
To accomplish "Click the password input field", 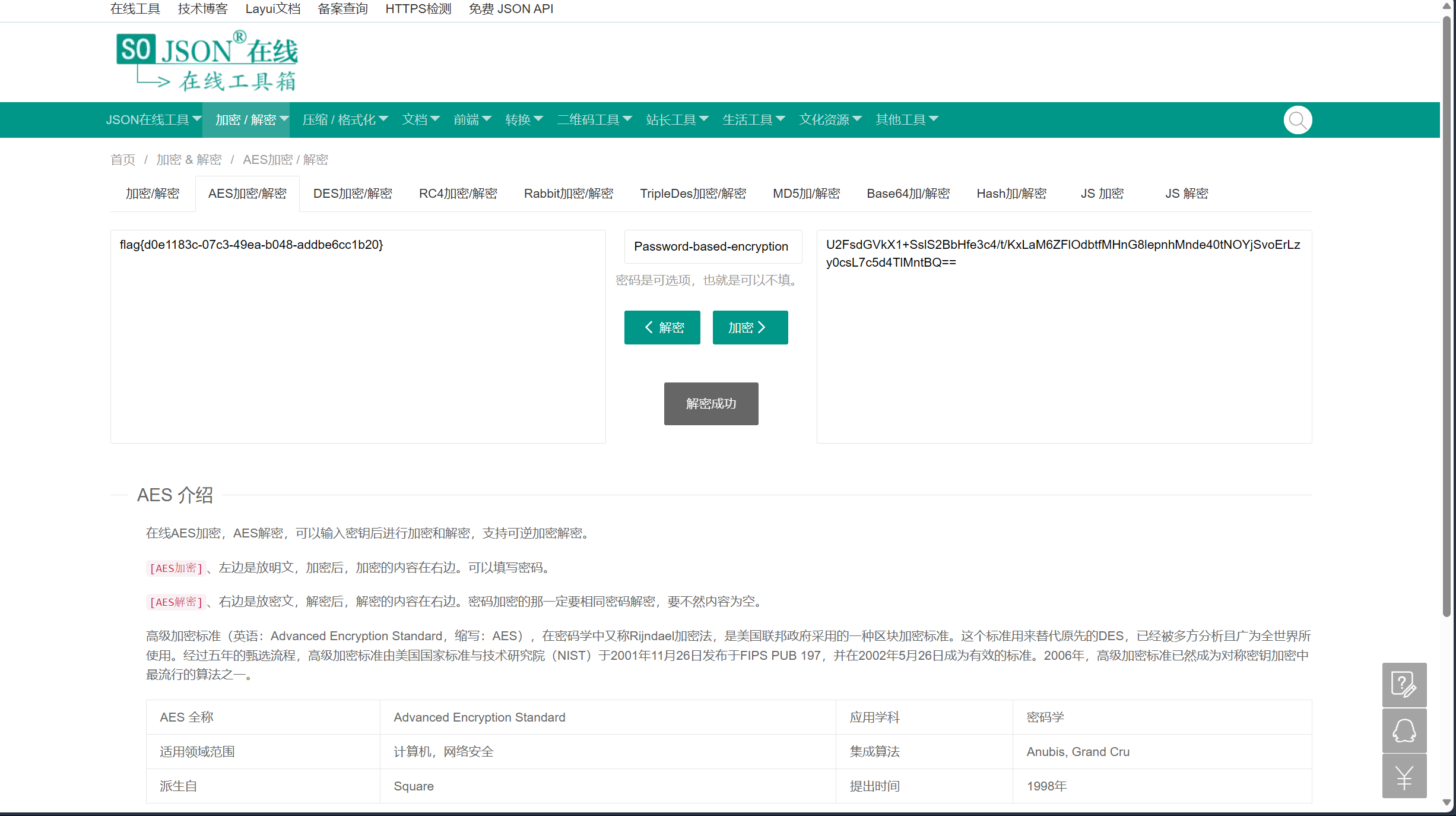I will coord(712,246).
